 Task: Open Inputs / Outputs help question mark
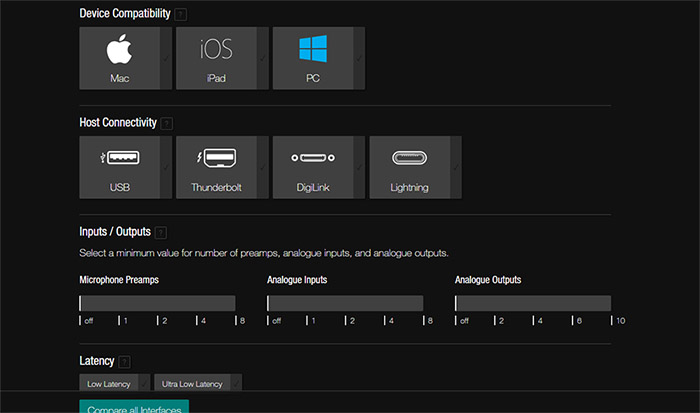161,232
